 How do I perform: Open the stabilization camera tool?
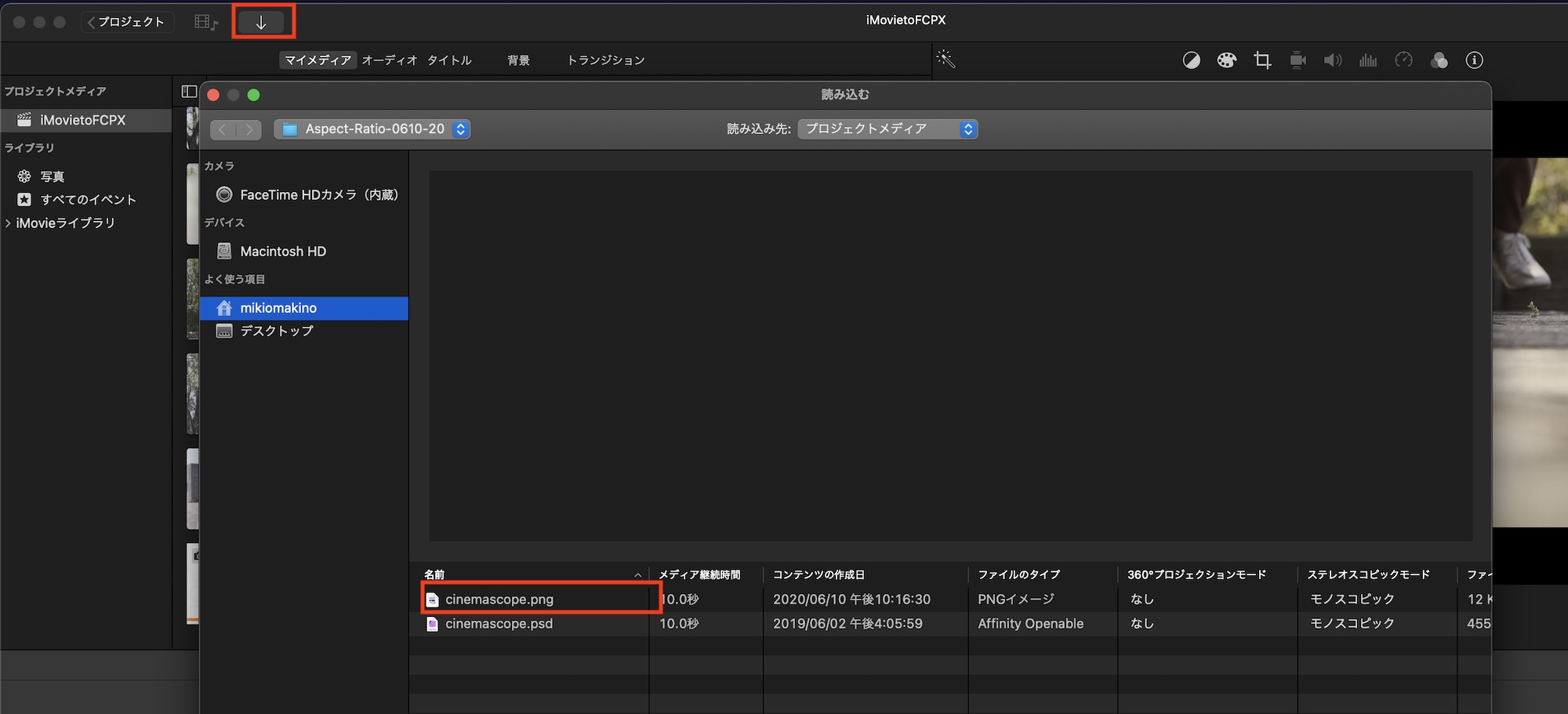[1298, 60]
